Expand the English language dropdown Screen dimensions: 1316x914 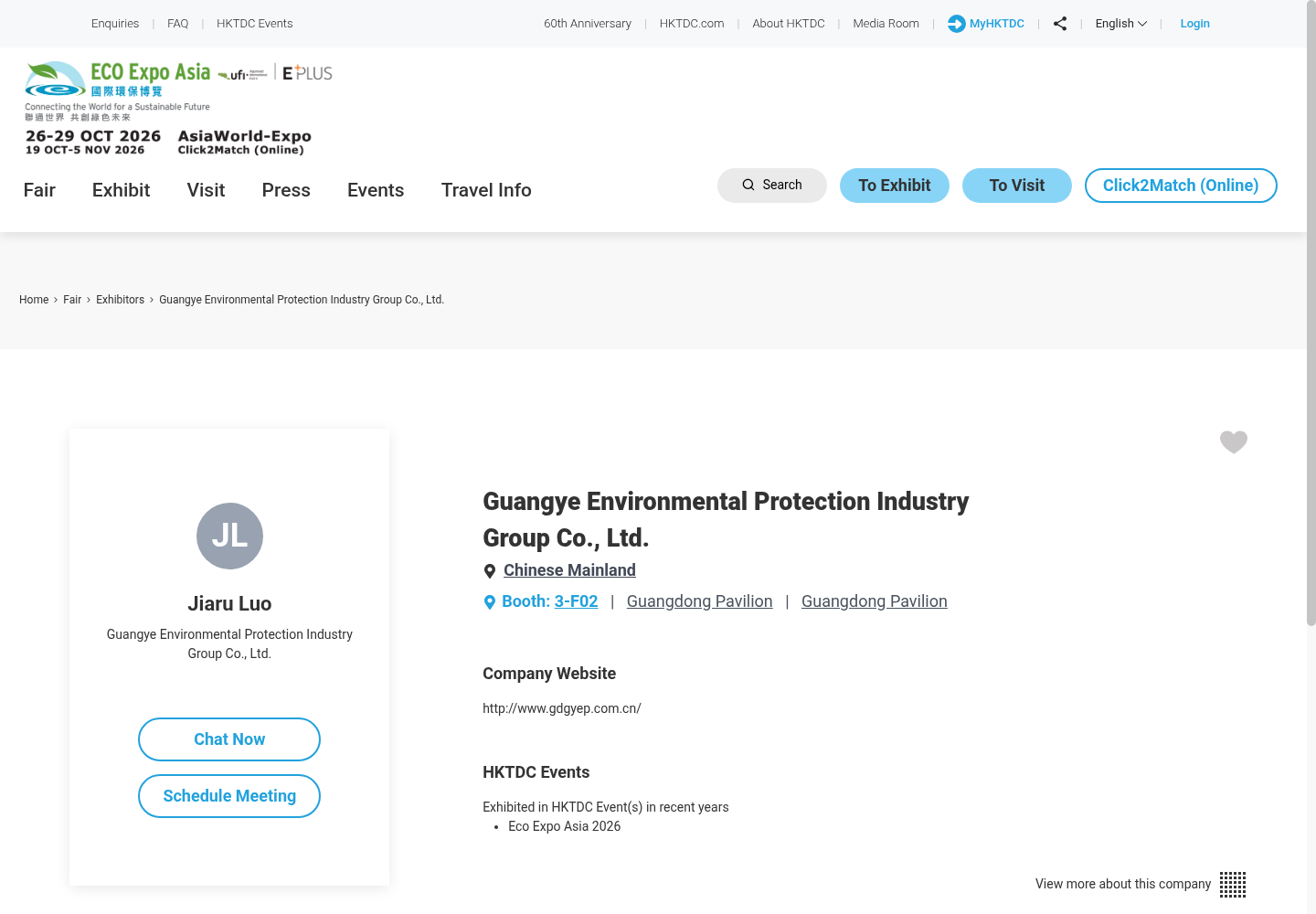coord(1120,24)
